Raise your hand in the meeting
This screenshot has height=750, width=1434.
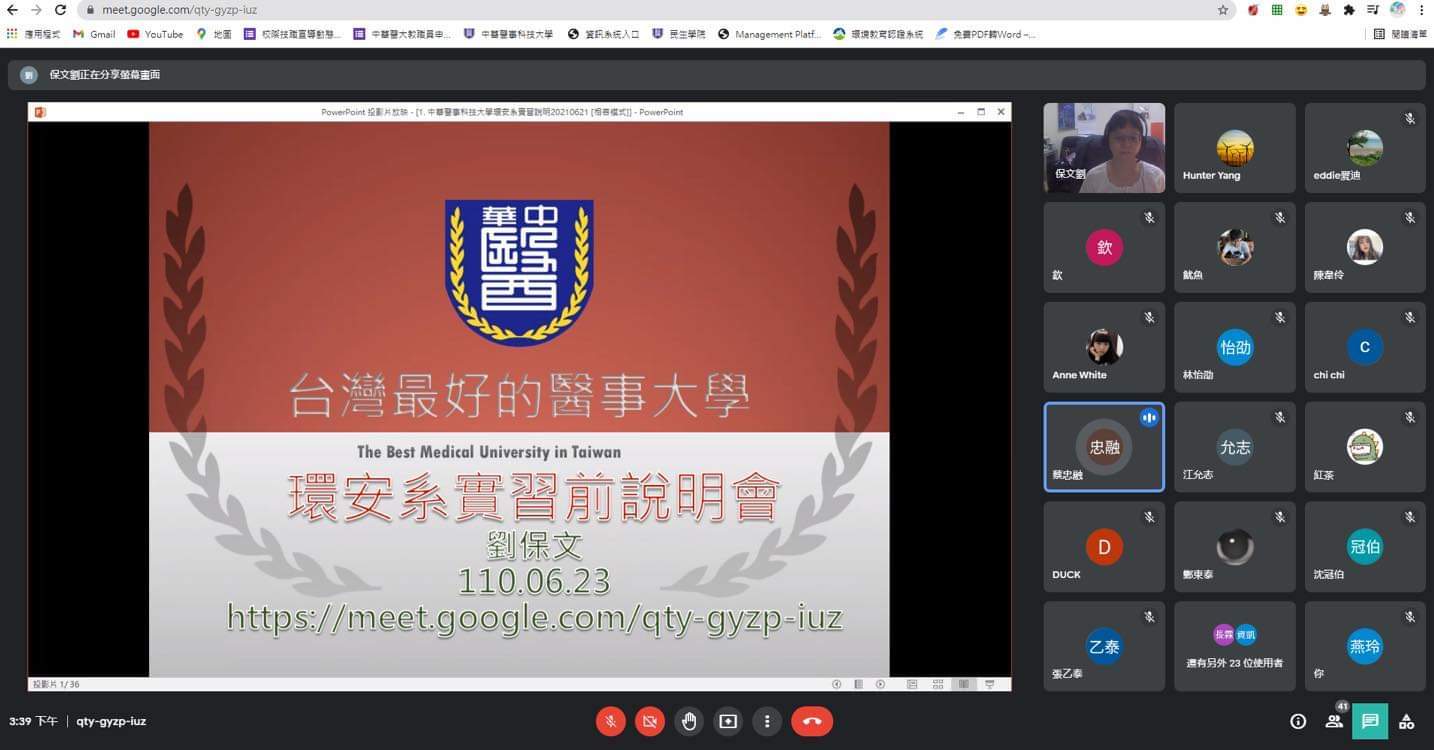tap(689, 721)
